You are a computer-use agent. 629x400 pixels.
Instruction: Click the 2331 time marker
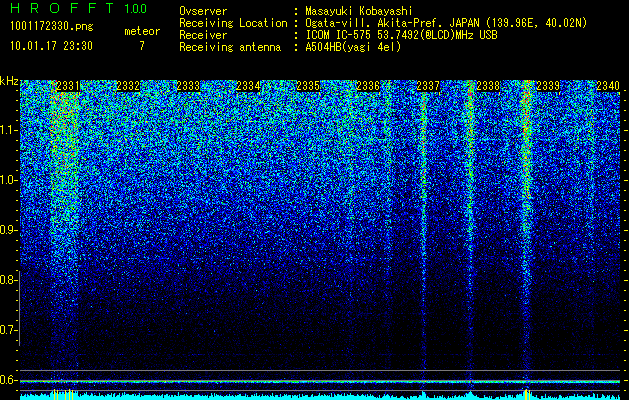tap(68, 86)
